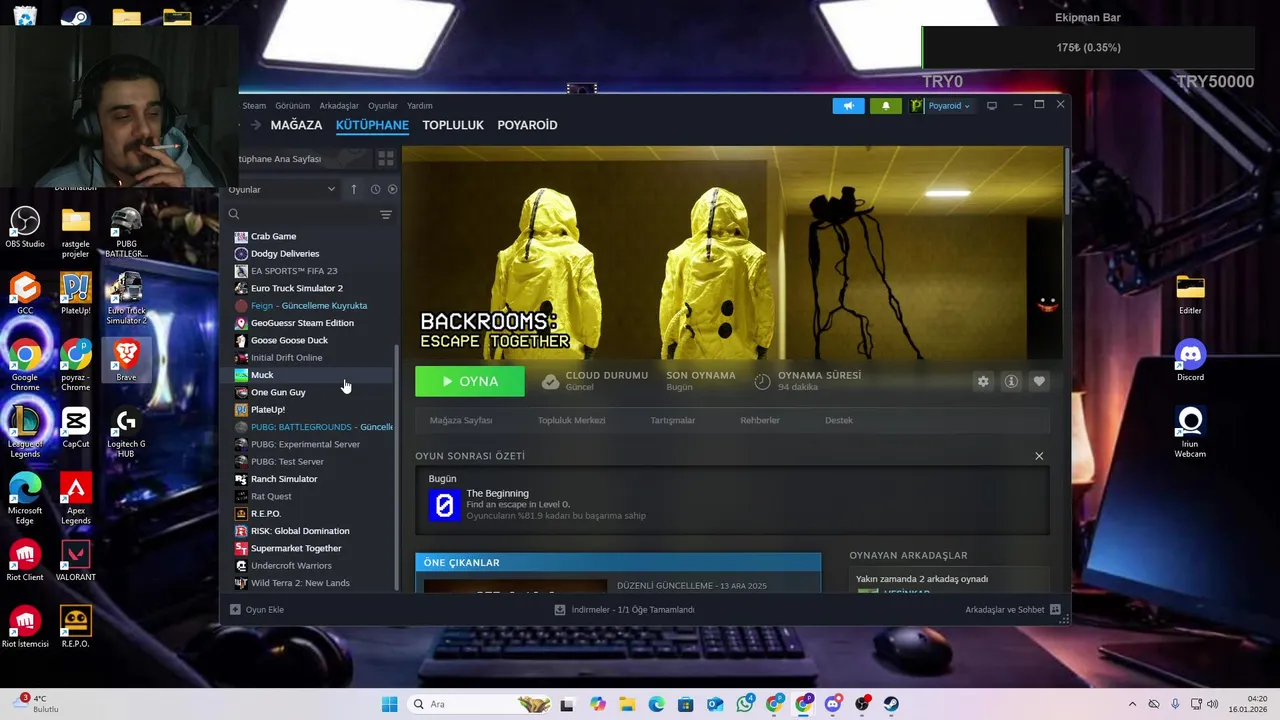1280x720 pixels.
Task: Switch to the TOPLULUK tab
Action: coord(453,125)
